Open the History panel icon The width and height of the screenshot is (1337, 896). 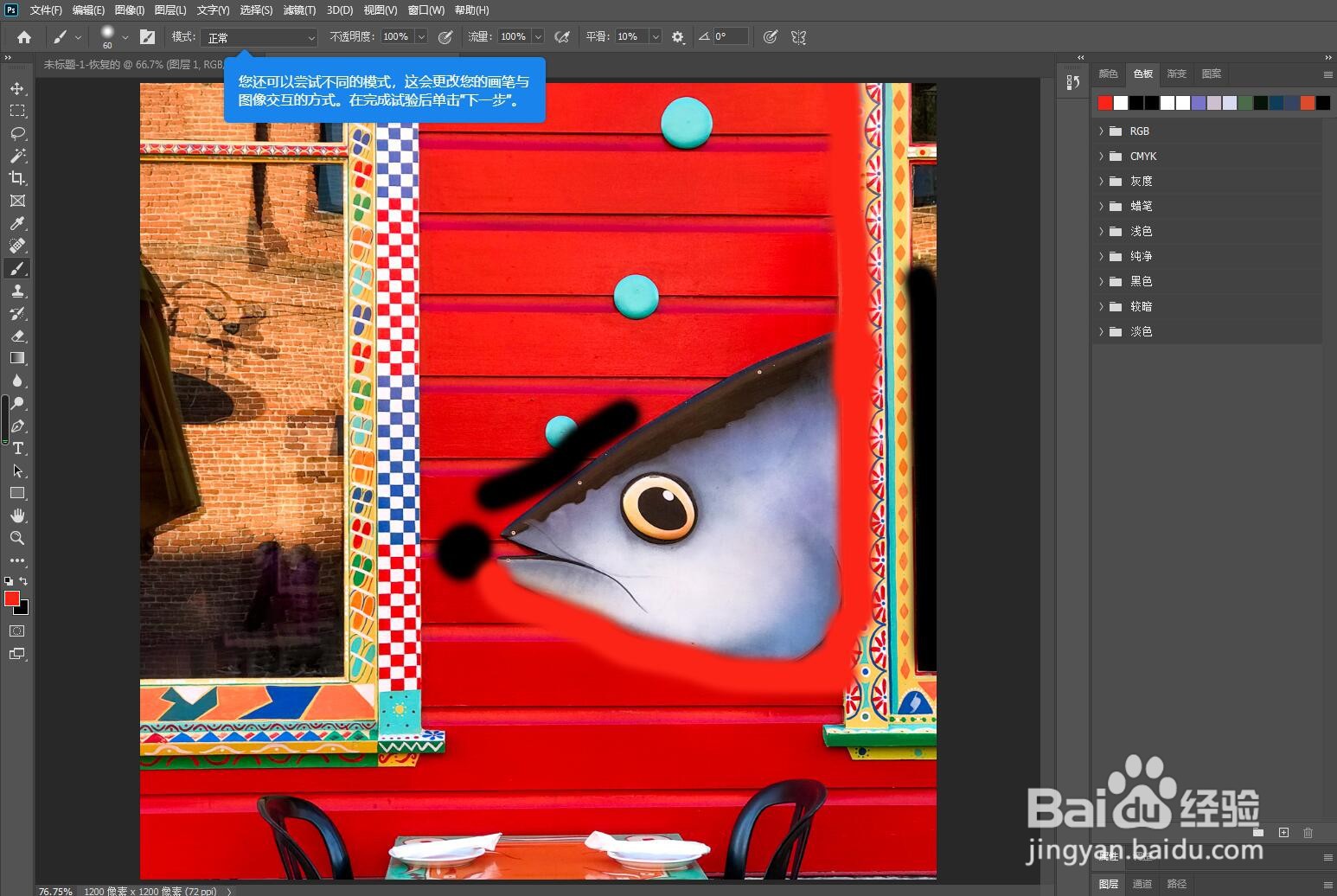point(1073,82)
